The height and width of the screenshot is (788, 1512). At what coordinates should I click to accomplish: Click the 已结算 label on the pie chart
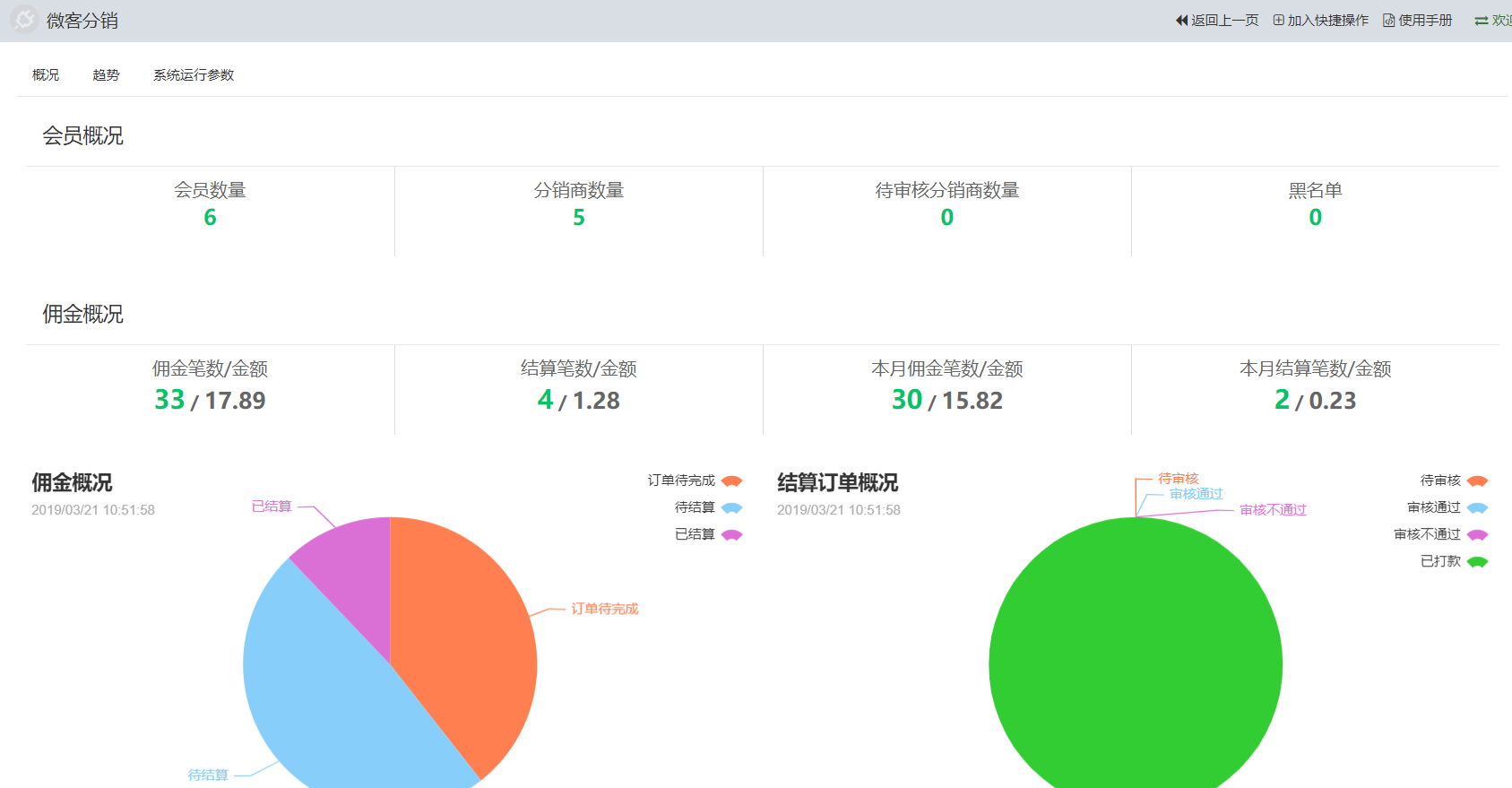point(272,507)
